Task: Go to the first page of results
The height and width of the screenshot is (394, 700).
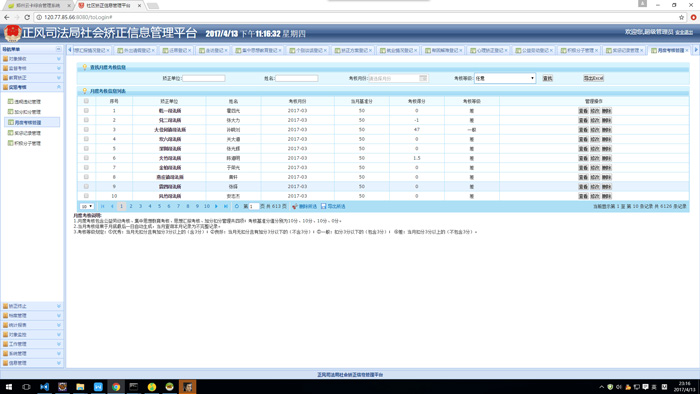Action: (x=103, y=206)
